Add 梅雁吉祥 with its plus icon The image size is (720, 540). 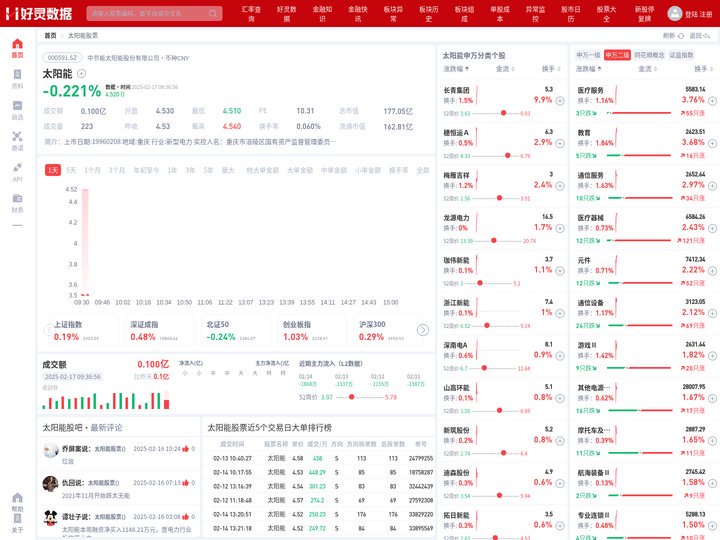560,186
